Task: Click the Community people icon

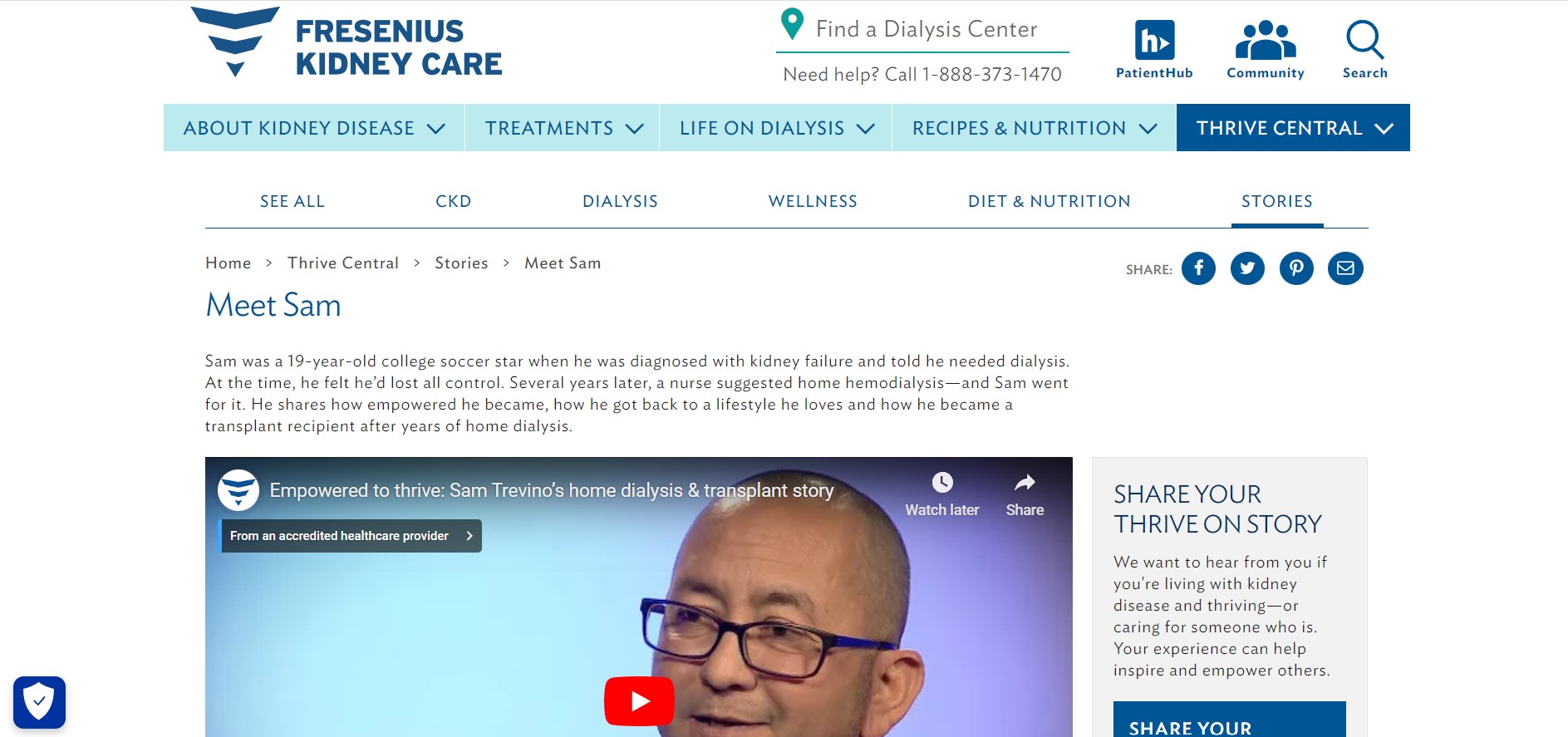Action: (x=1265, y=40)
